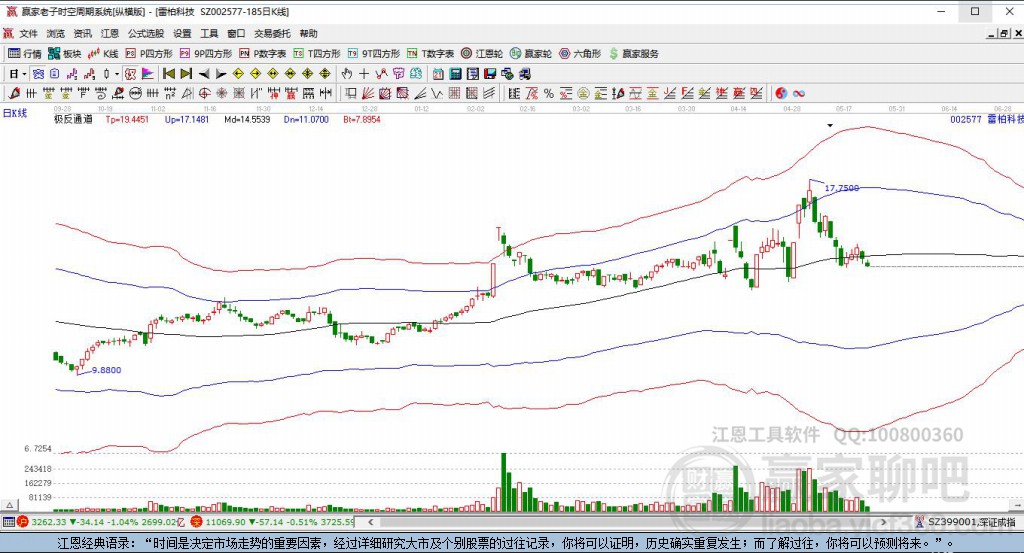Open the 江恩轮 Gann wheel

pyautogui.click(x=482, y=54)
